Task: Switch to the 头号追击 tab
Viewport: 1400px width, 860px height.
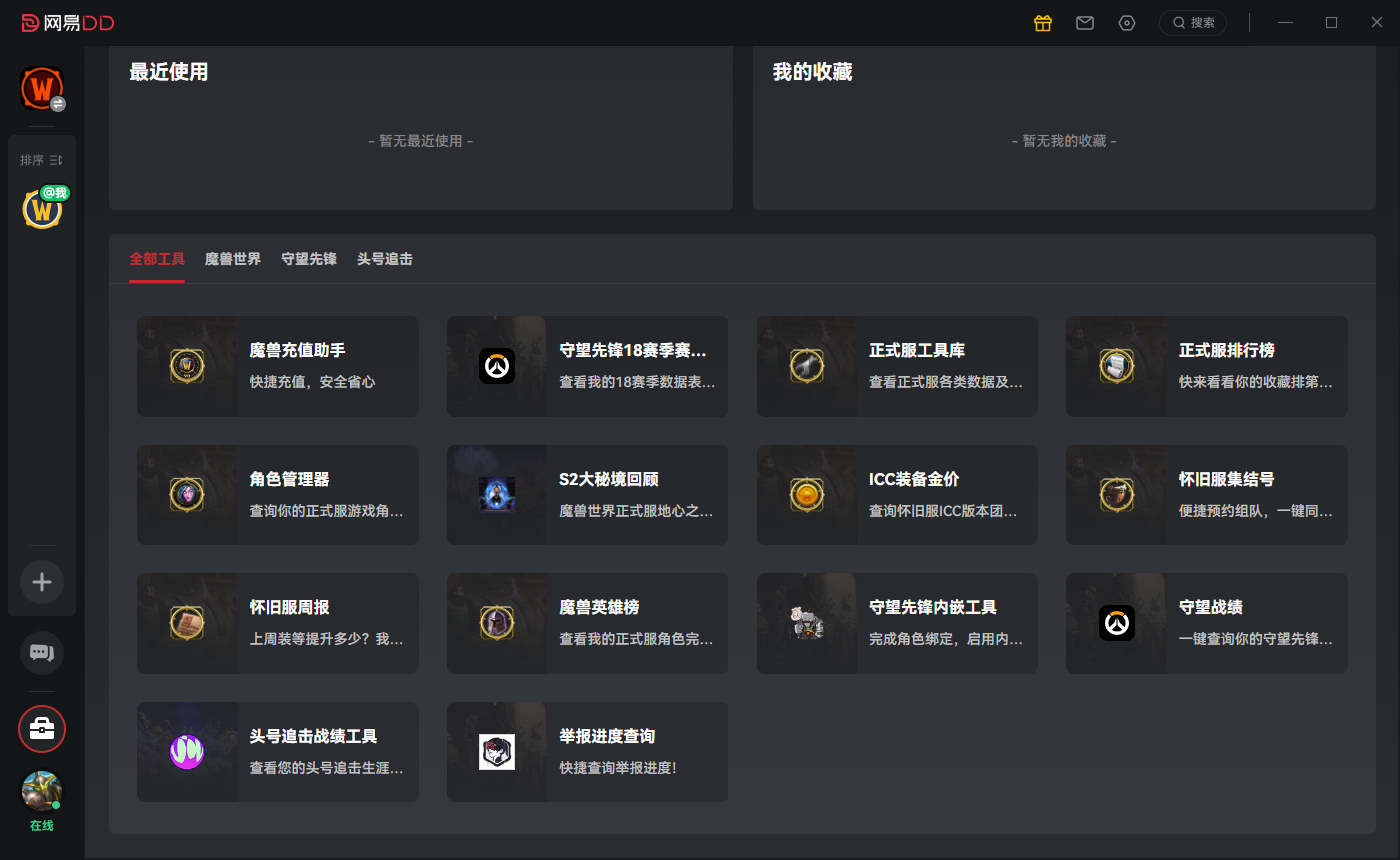Action: [x=385, y=259]
